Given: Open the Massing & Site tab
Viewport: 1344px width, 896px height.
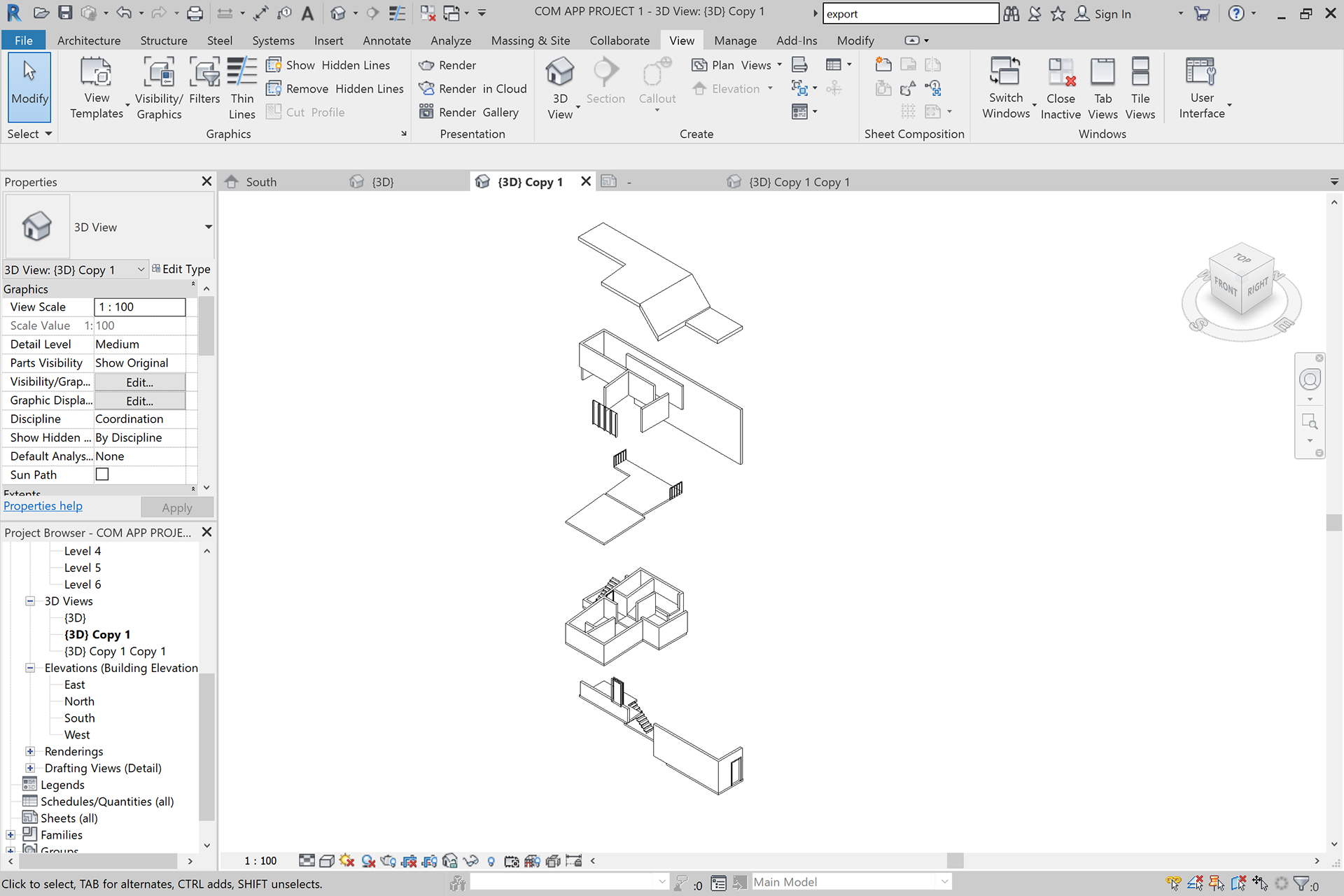Looking at the screenshot, I should pos(531,41).
